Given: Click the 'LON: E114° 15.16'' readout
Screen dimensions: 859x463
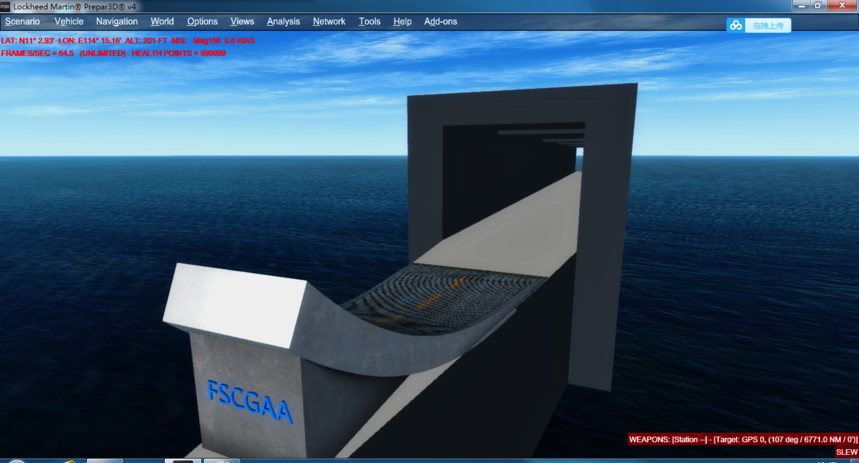Looking at the screenshot, I should click(x=89, y=41).
